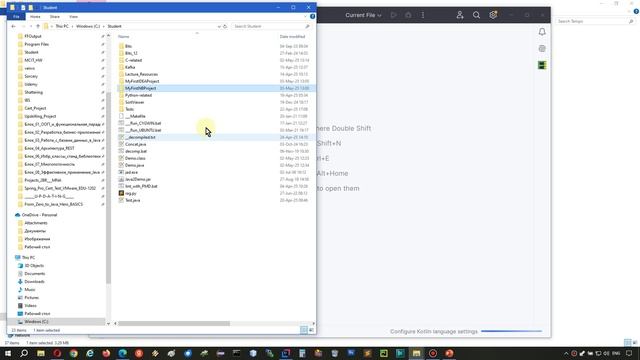
Task: Open Chrome in taskbar
Action: (73, 353)
